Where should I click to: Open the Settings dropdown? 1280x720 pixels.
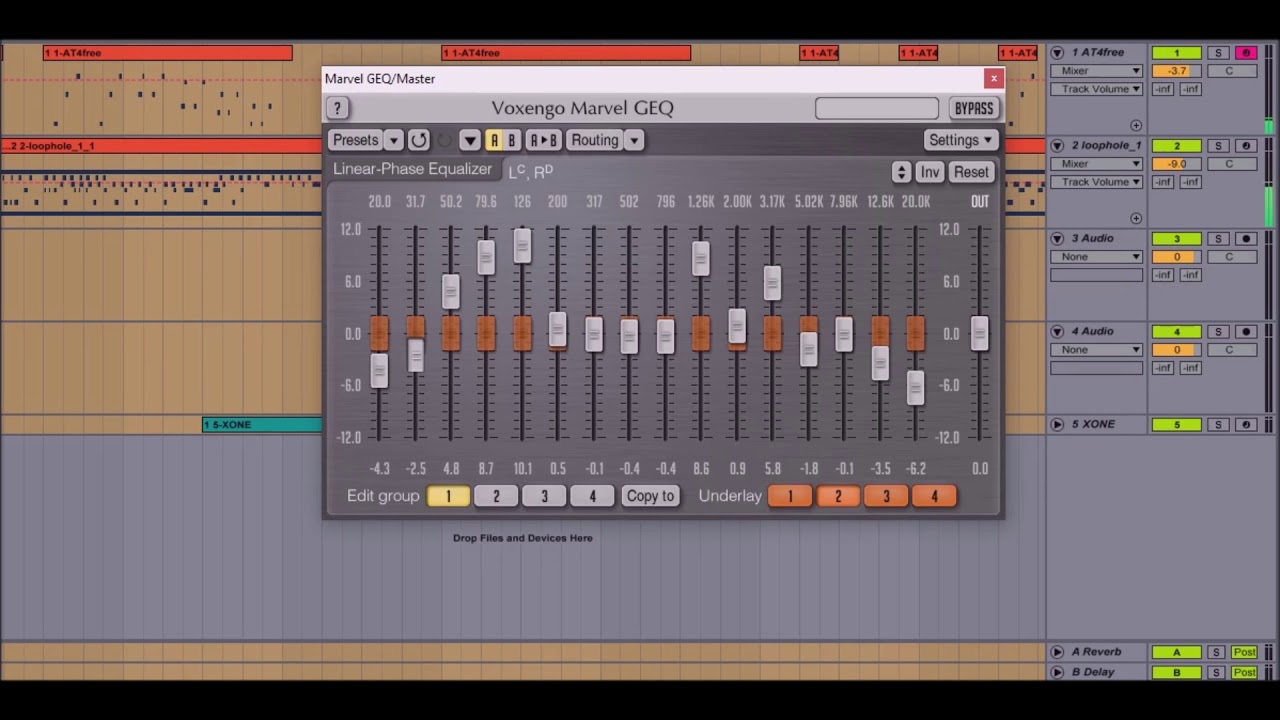click(960, 140)
